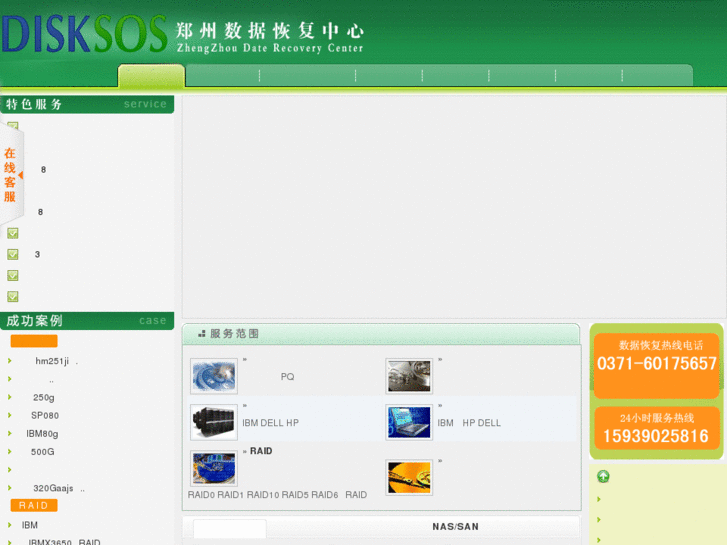Click the green check icon beside '3'
727x545 pixels.
[x=13, y=254]
